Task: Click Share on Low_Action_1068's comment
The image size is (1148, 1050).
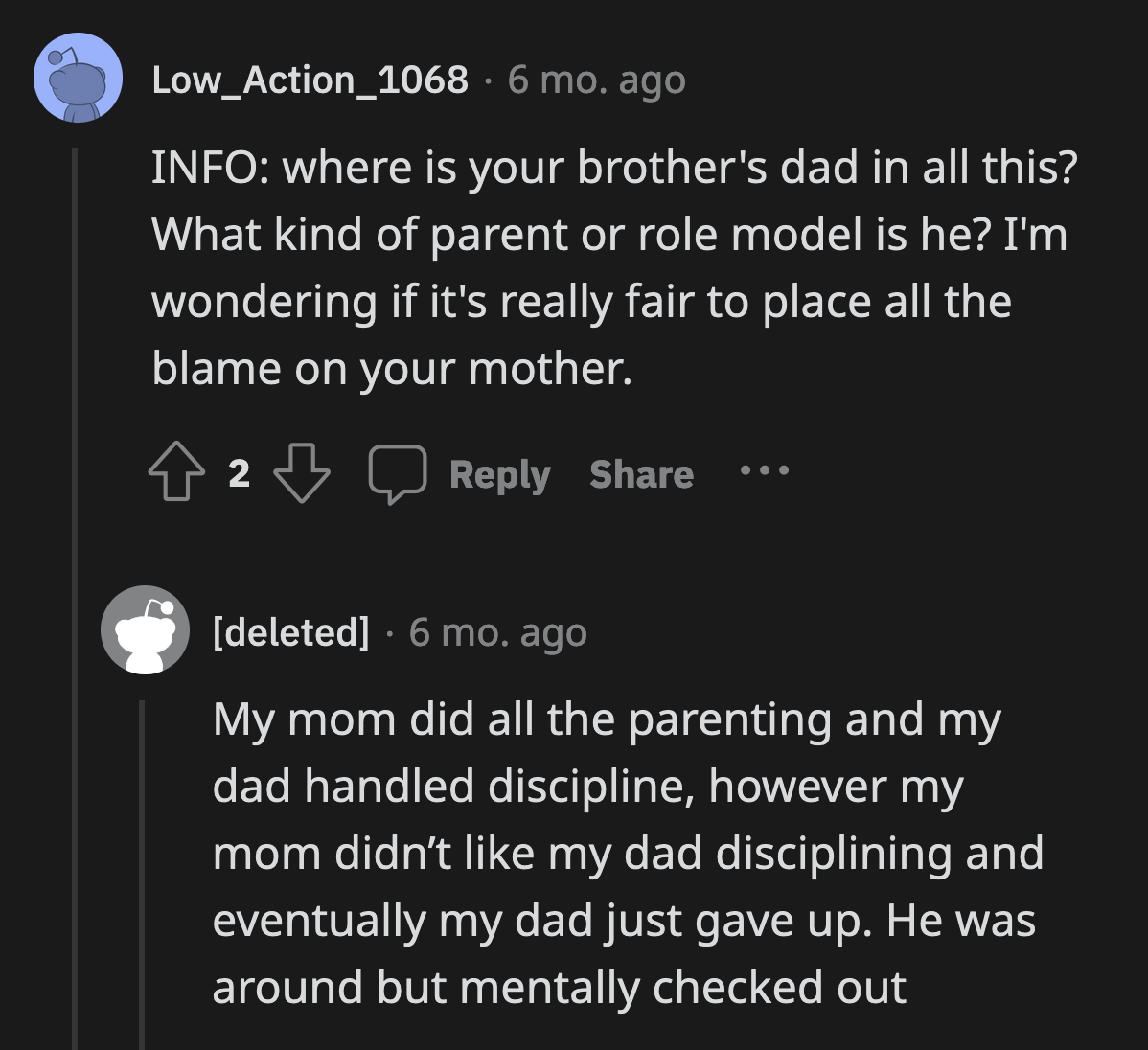Action: pos(640,473)
